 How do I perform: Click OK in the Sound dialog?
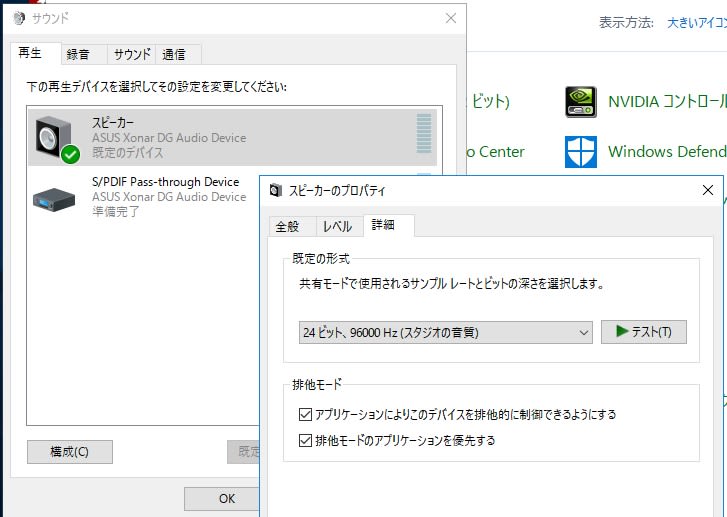point(222,499)
